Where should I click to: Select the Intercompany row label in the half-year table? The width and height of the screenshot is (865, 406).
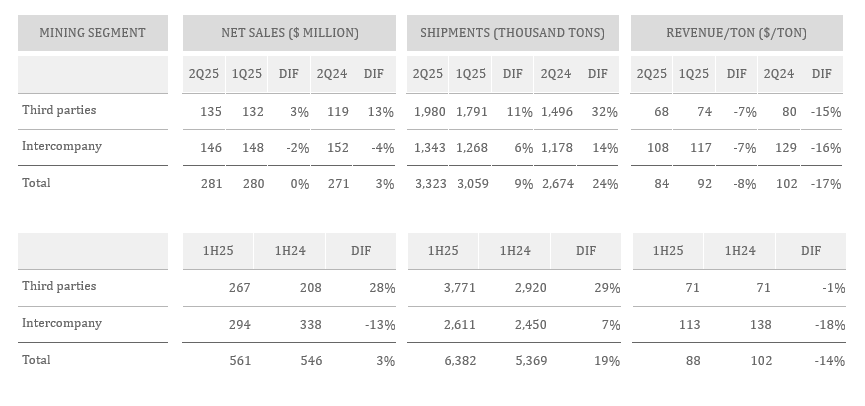click(x=62, y=323)
